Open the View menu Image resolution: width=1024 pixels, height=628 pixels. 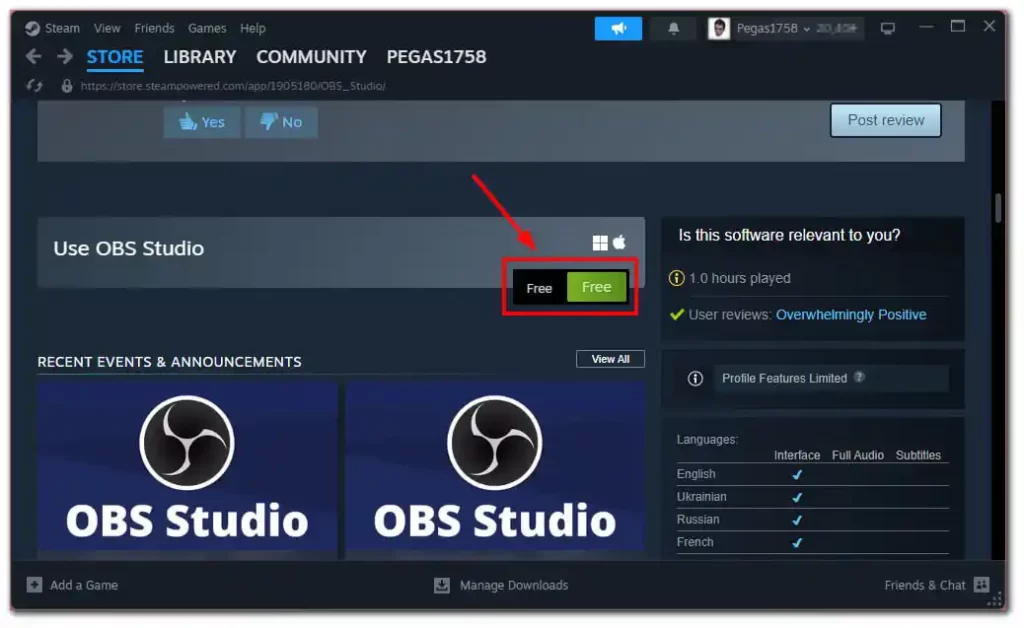[x=107, y=28]
